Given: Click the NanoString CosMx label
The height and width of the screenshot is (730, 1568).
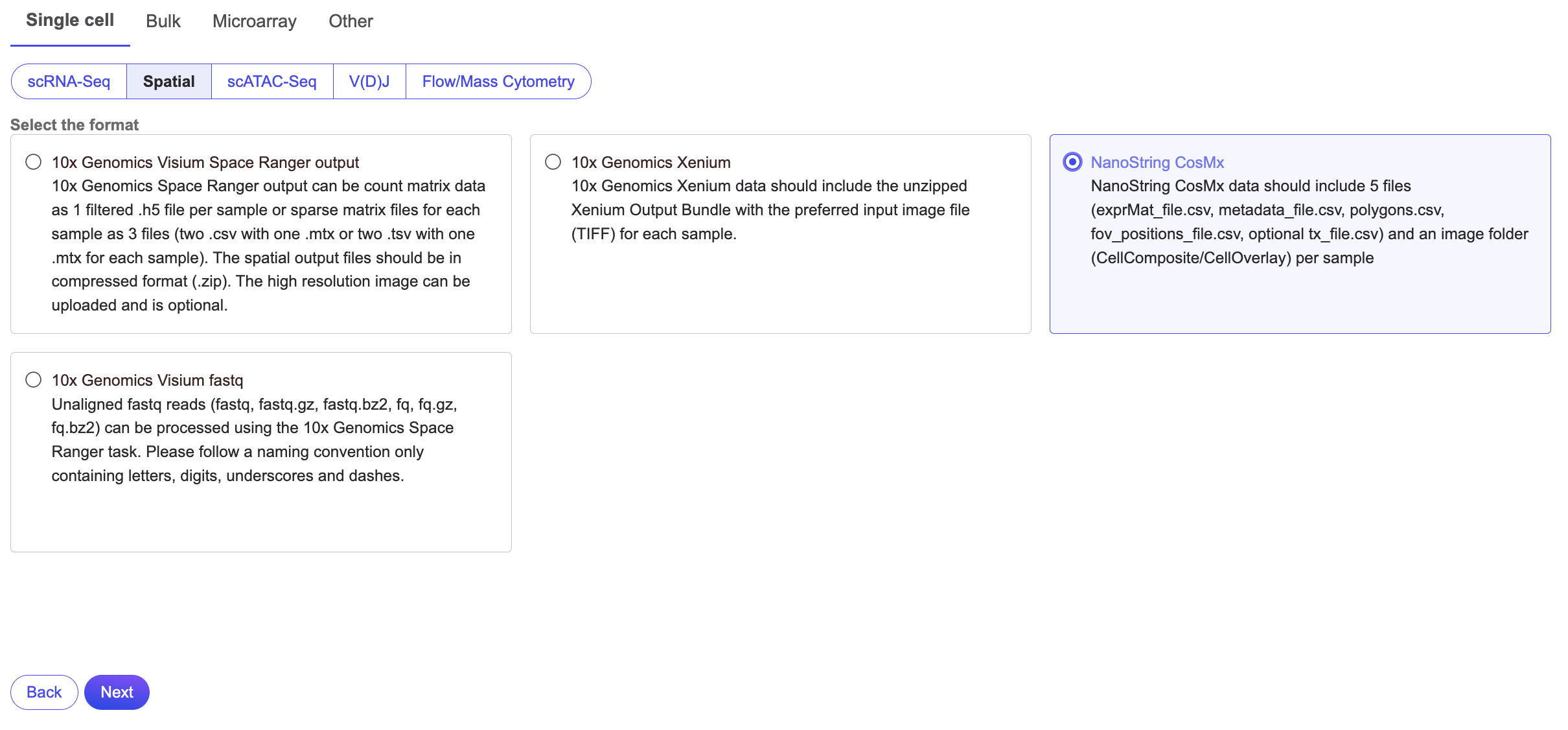Looking at the screenshot, I should point(1157,163).
